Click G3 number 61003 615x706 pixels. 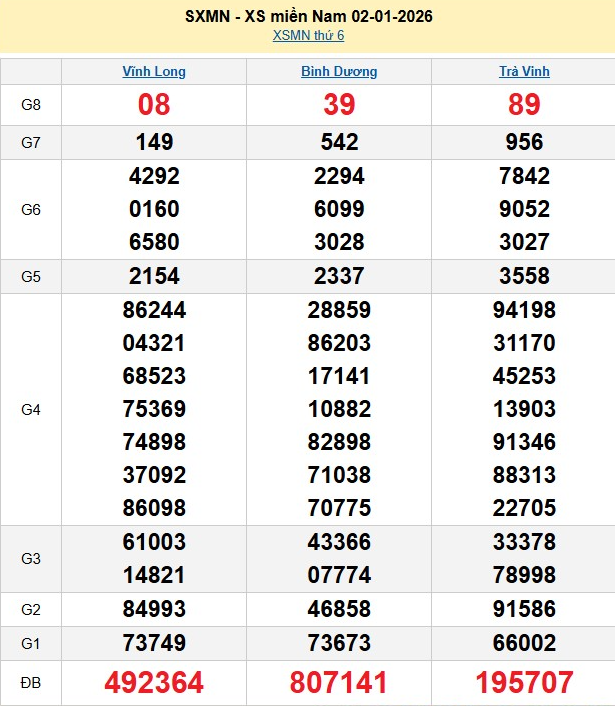[154, 542]
